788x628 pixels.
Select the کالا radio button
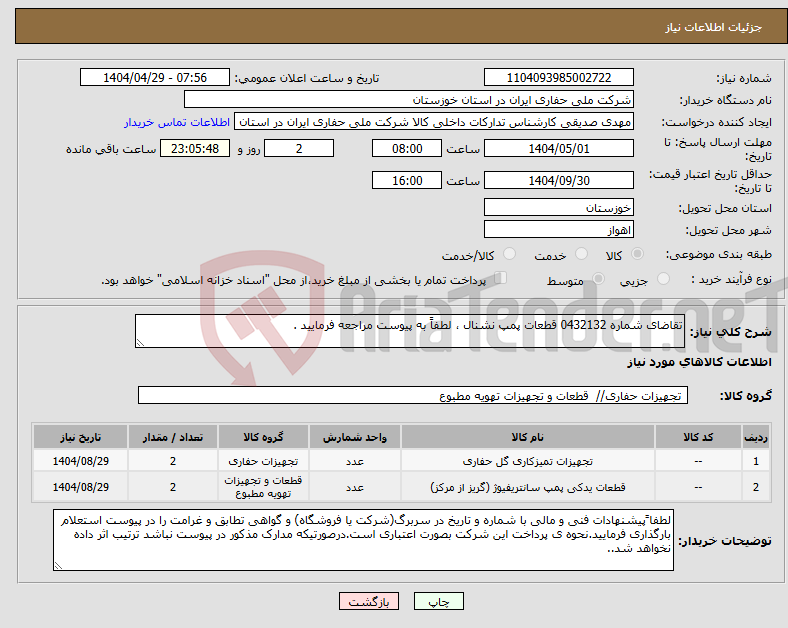[637, 254]
